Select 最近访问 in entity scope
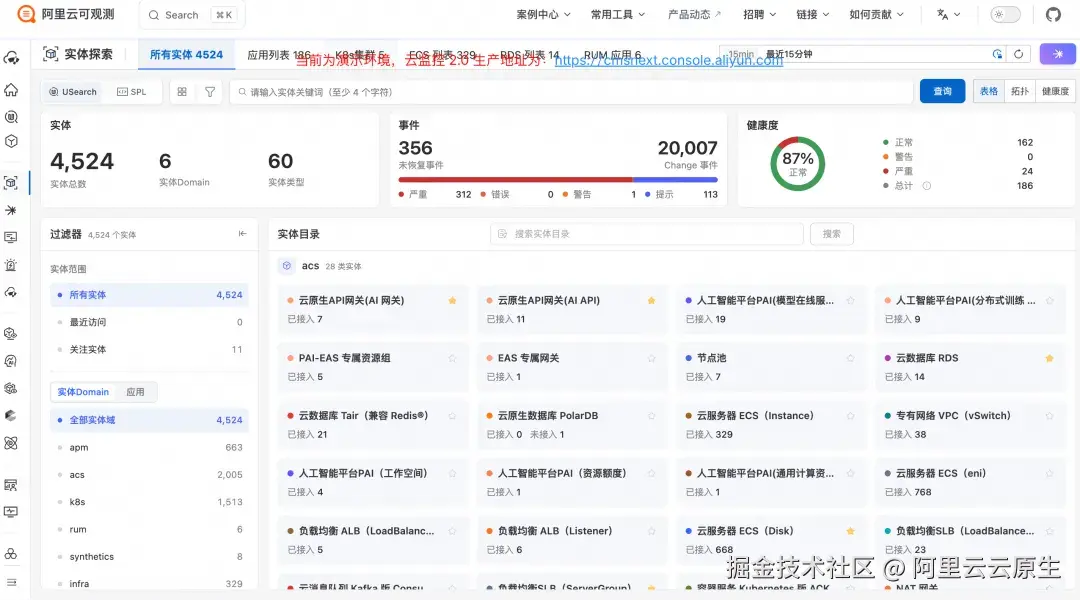This screenshot has height=600, width=1080. click(149, 322)
